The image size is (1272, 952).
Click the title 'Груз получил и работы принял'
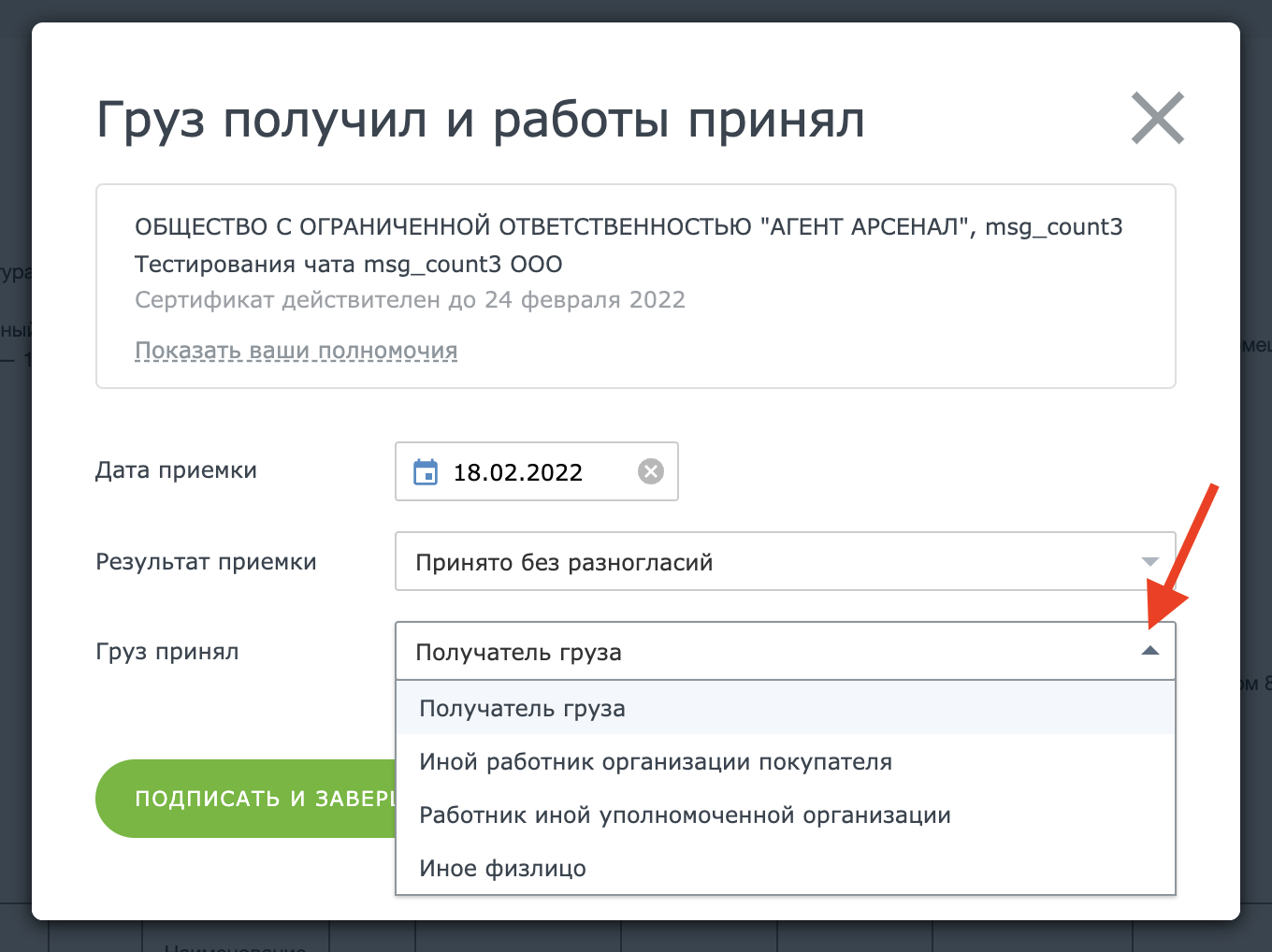pos(481,122)
